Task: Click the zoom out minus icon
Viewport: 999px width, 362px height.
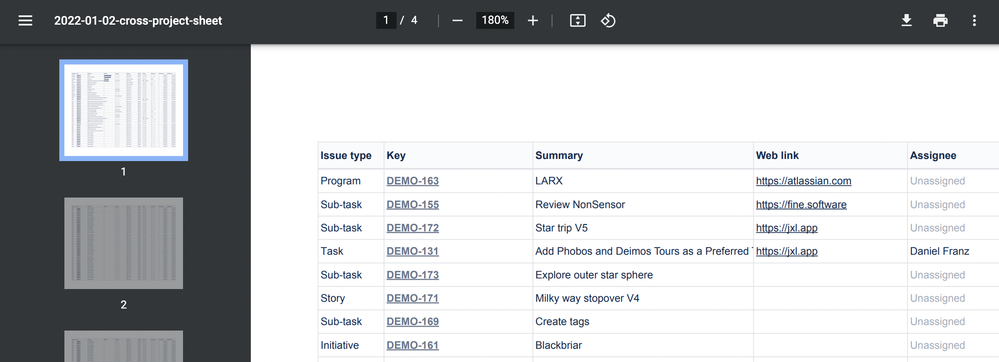Action: tap(457, 20)
